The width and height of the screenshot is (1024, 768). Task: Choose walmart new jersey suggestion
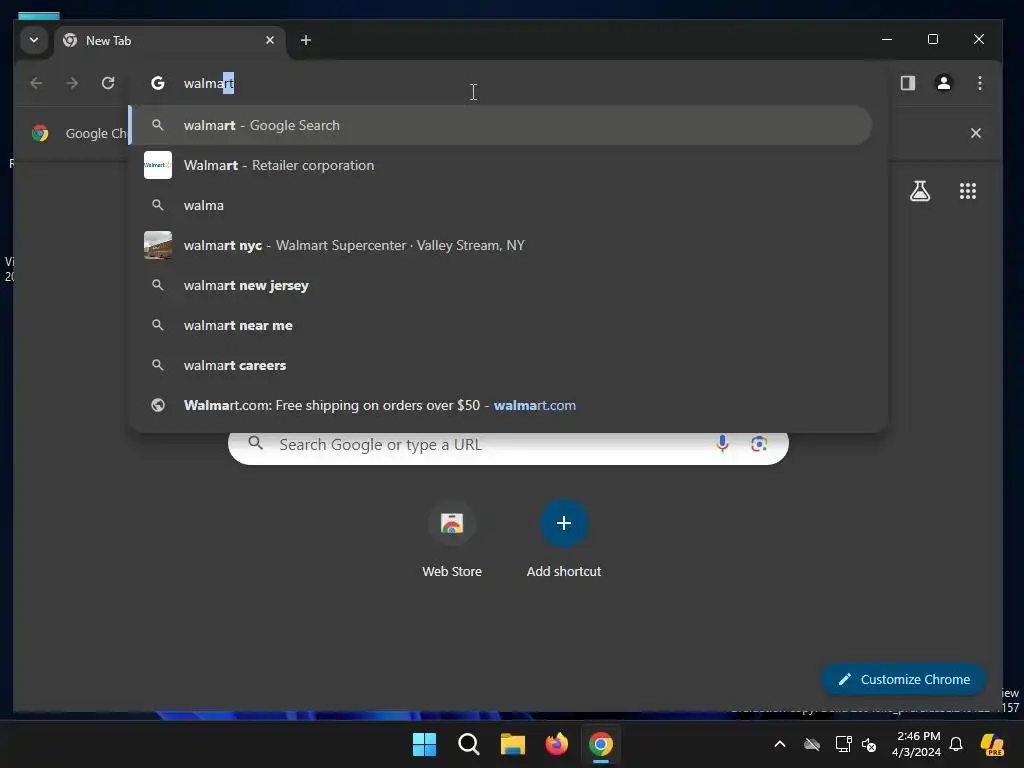[501, 285]
